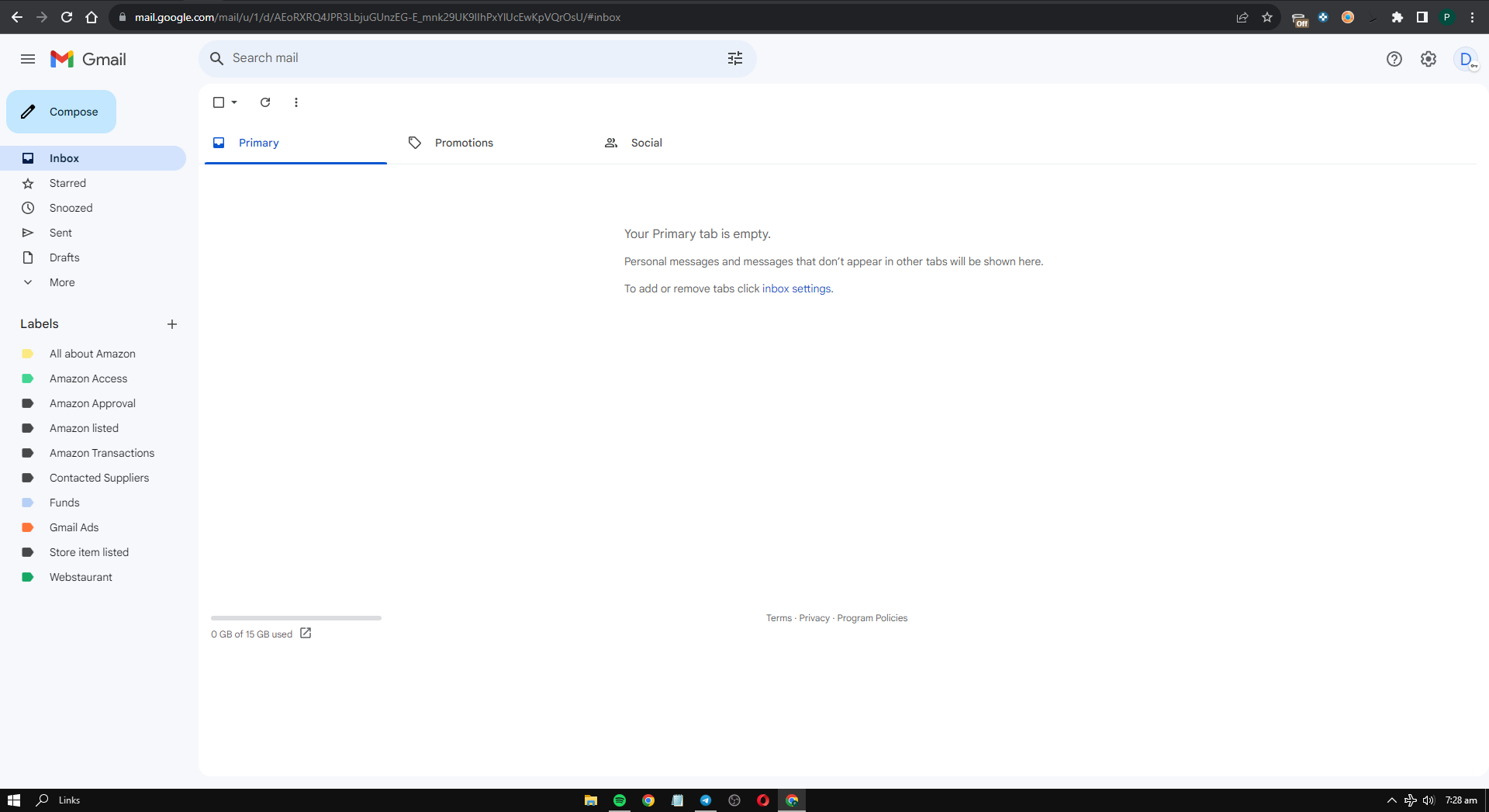This screenshot has height=812, width=1489.
Task: Tick the select all checkbox
Action: click(219, 102)
